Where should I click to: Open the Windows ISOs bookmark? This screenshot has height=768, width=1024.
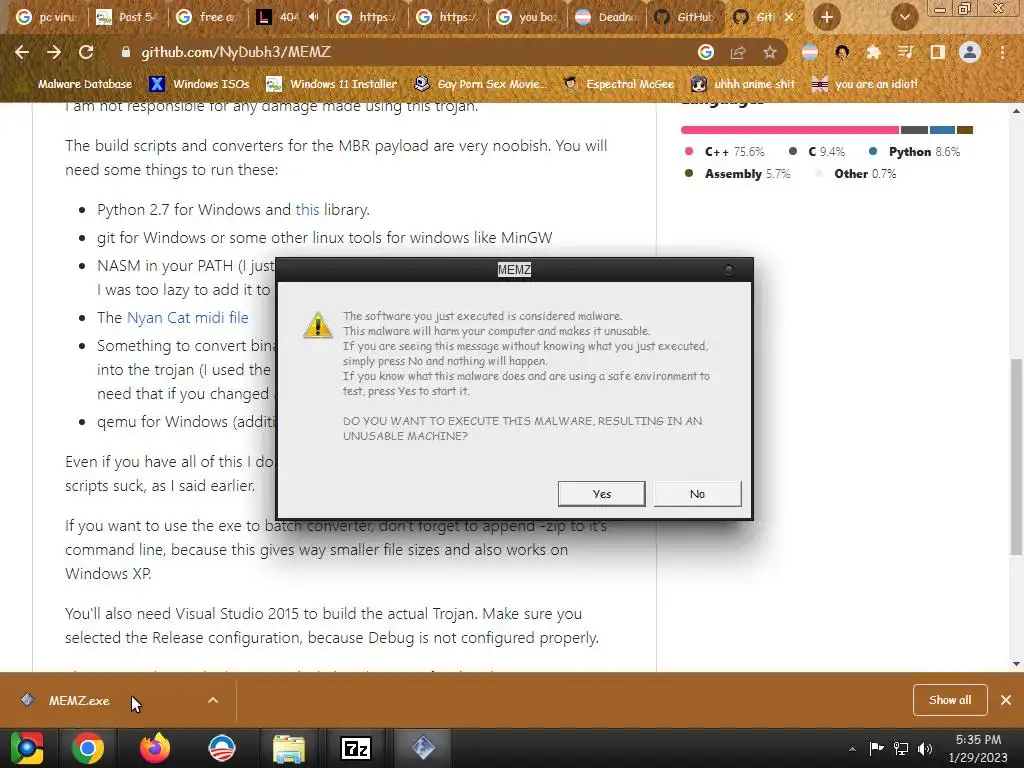pos(199,84)
